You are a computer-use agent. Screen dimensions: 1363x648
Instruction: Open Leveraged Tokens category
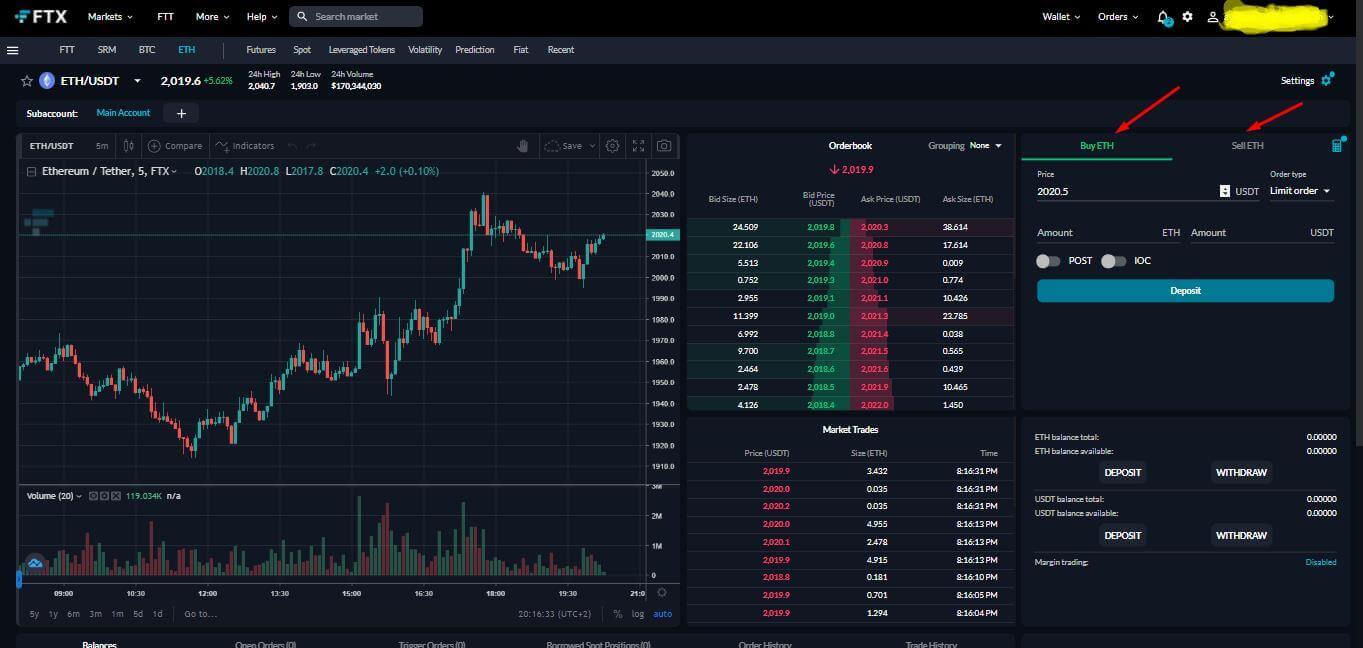point(361,50)
